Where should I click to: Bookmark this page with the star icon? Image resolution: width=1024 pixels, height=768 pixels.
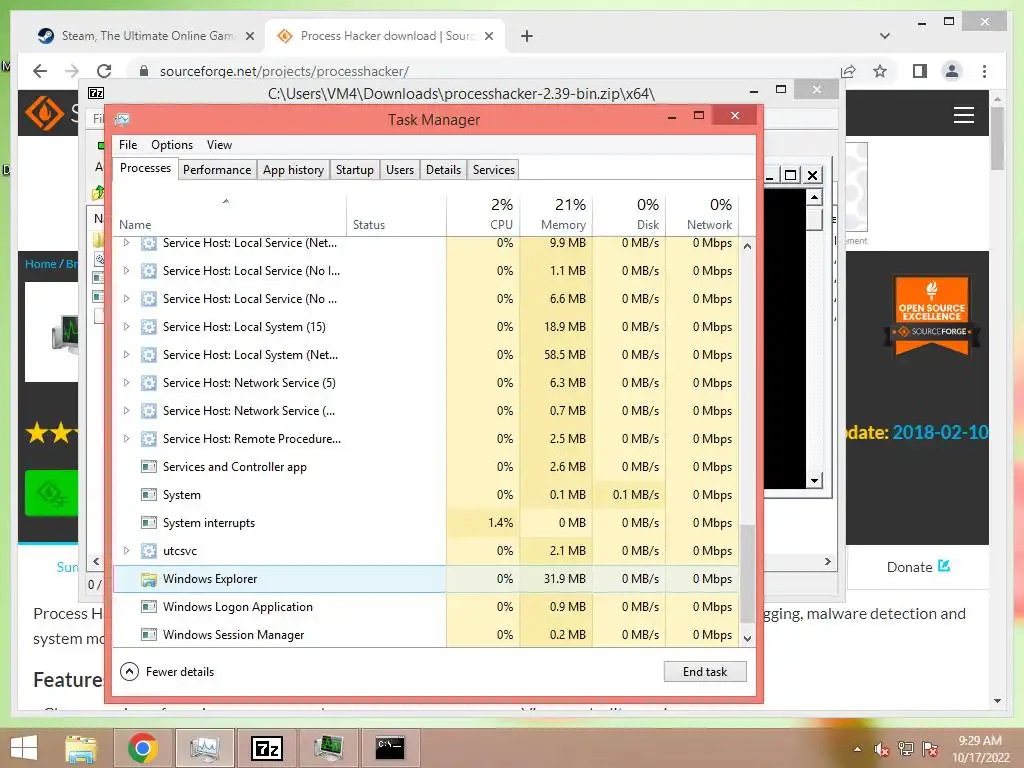click(x=880, y=71)
